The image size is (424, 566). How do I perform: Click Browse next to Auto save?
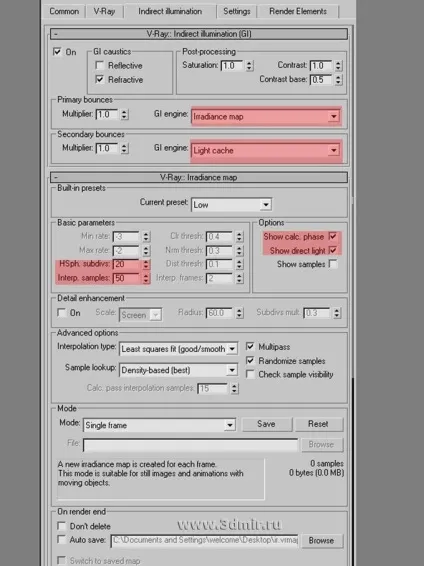(322, 540)
